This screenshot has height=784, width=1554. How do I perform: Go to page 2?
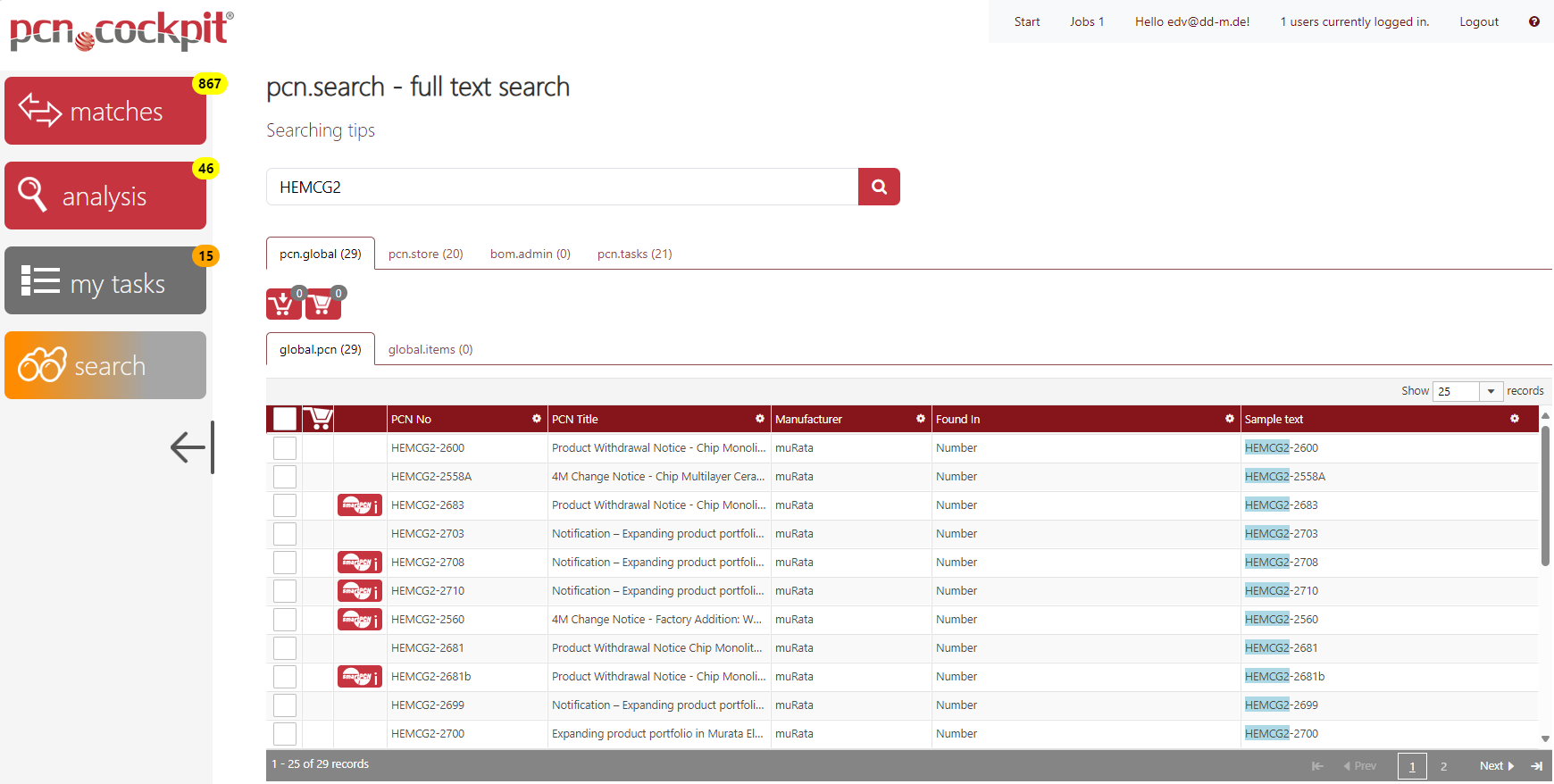(1443, 766)
